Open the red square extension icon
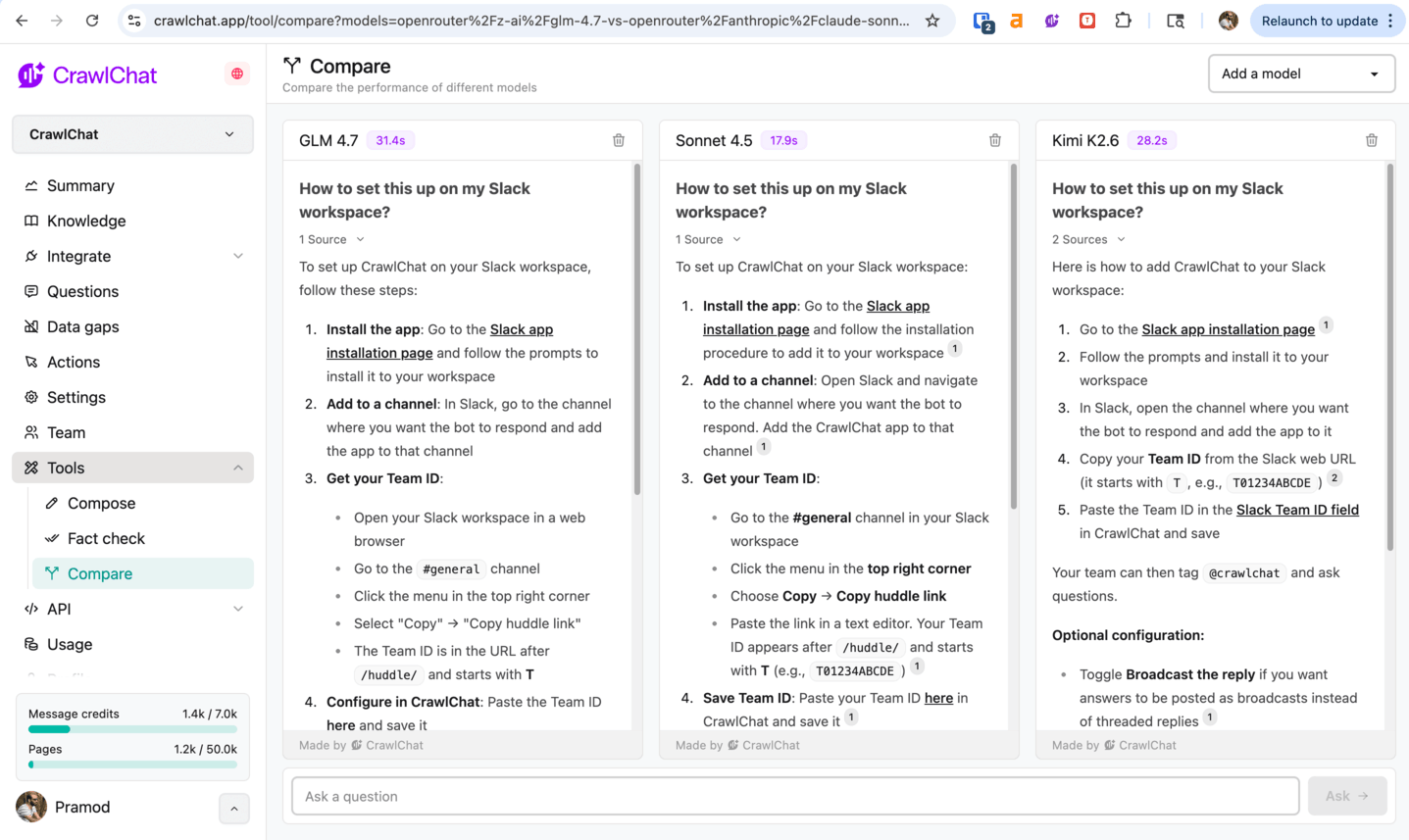1409x840 pixels. (x=1087, y=21)
